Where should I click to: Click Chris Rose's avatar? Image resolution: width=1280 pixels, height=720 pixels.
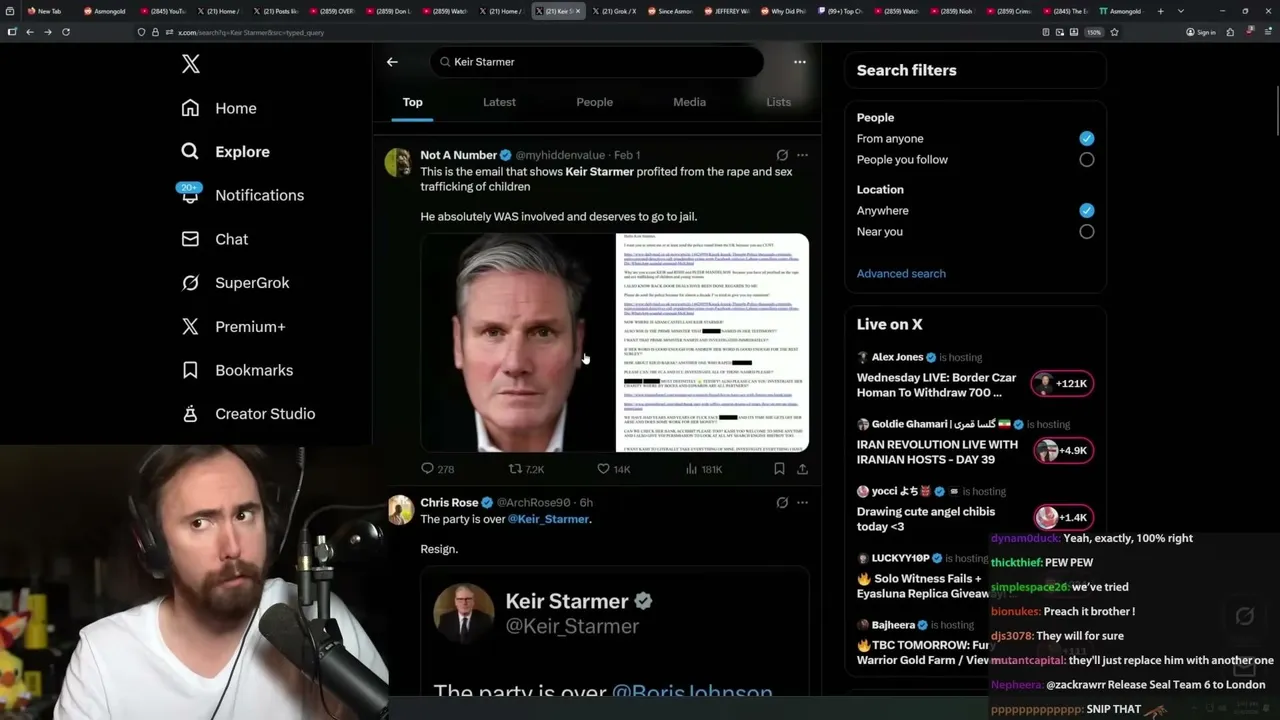tap(400, 509)
